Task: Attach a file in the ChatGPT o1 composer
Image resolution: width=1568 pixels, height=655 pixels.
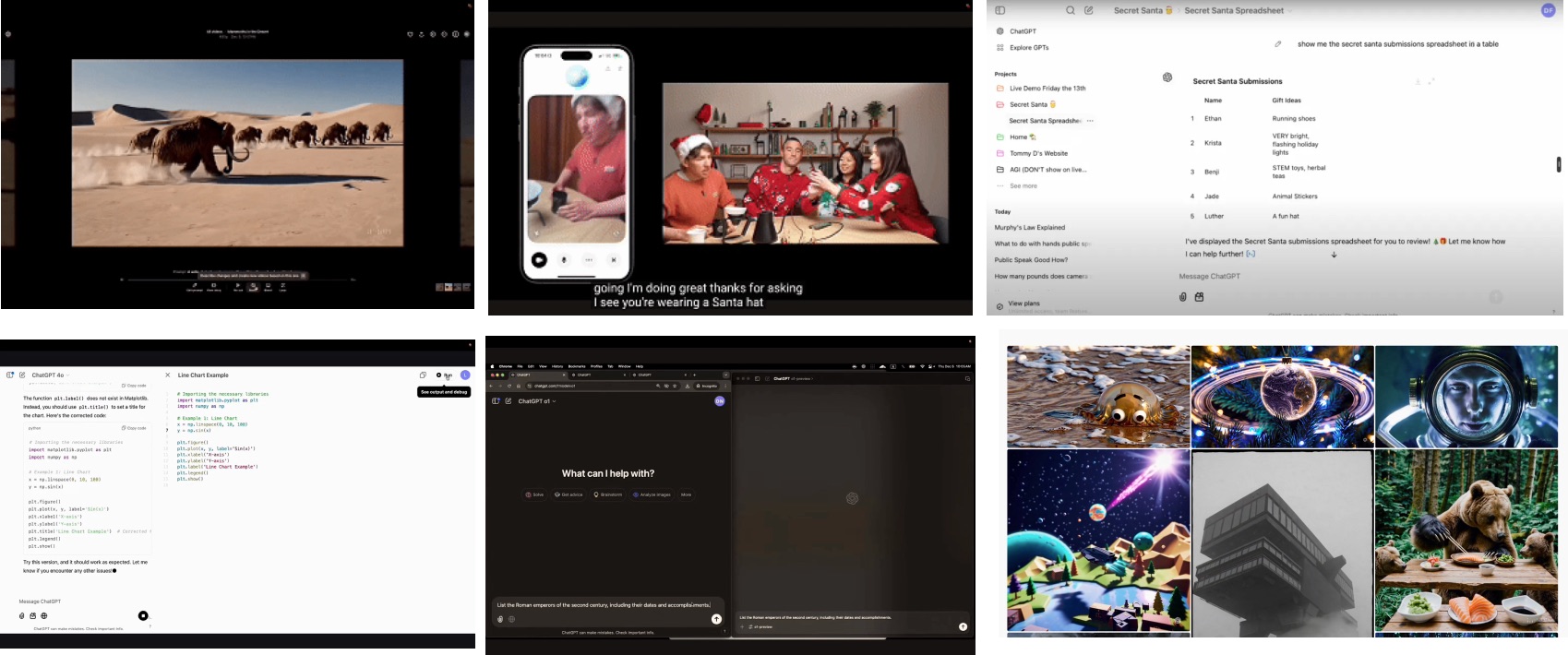Action: coord(500,619)
